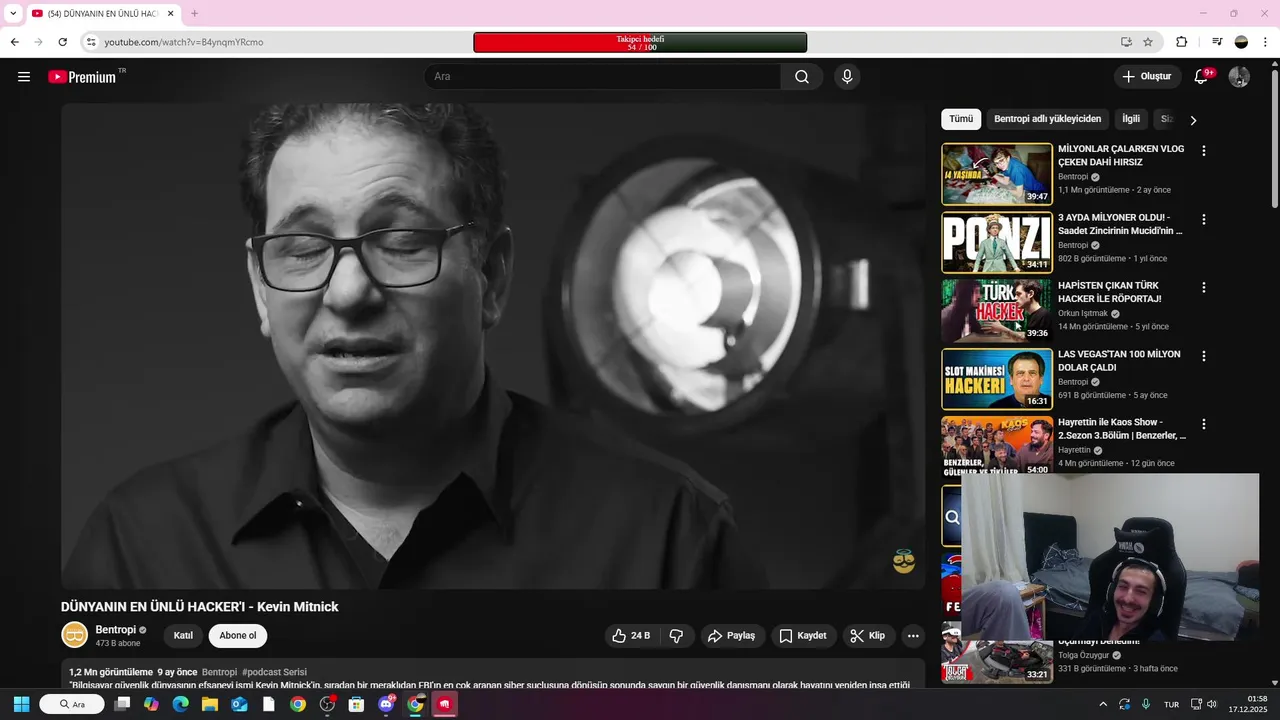The image size is (1280, 720).
Task: Click the Bentropi watermark on video
Action: tap(904, 561)
